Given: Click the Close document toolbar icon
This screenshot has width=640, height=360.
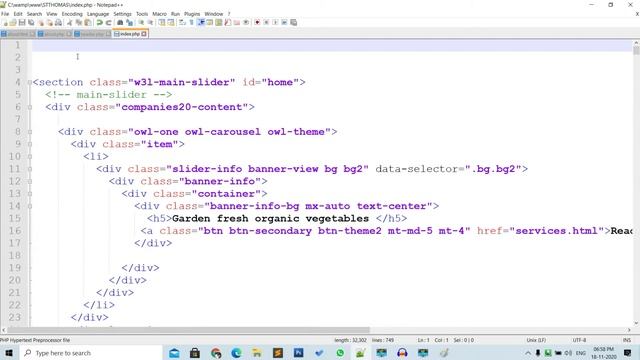Looking at the screenshot, I should pos(41,22).
